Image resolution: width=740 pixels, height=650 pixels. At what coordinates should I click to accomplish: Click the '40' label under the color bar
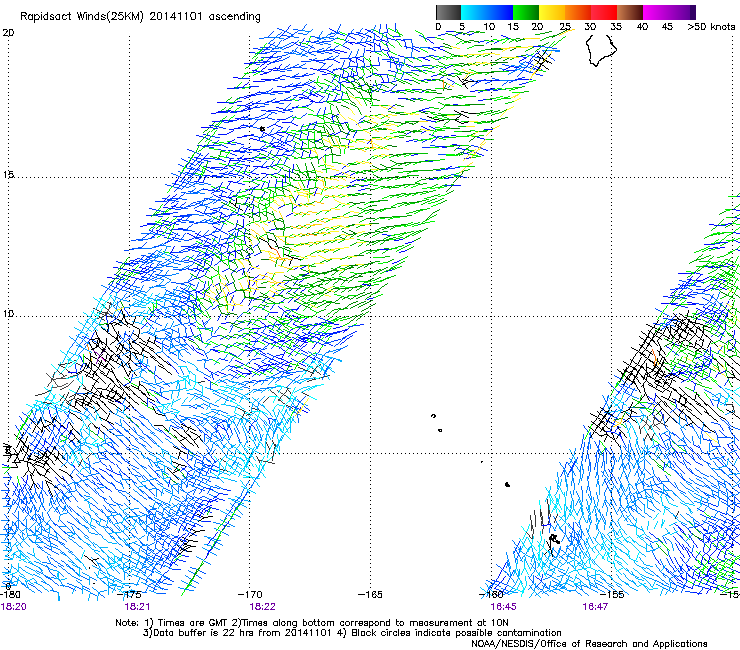click(642, 27)
